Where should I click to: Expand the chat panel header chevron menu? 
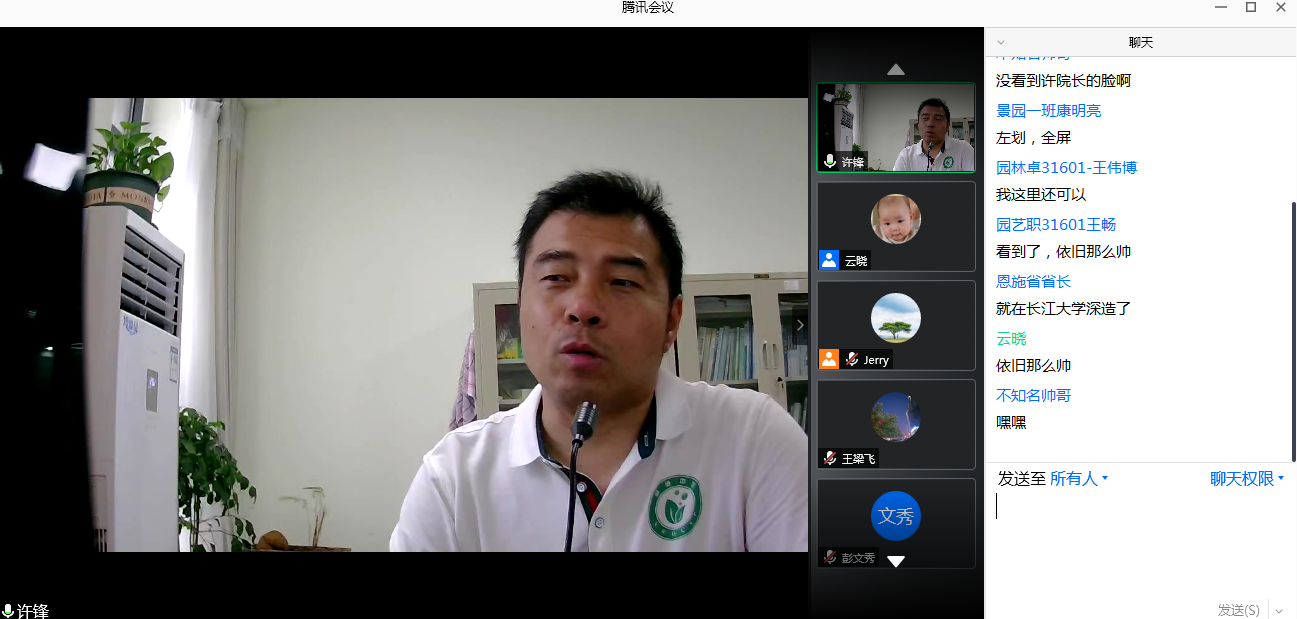pos(1001,42)
